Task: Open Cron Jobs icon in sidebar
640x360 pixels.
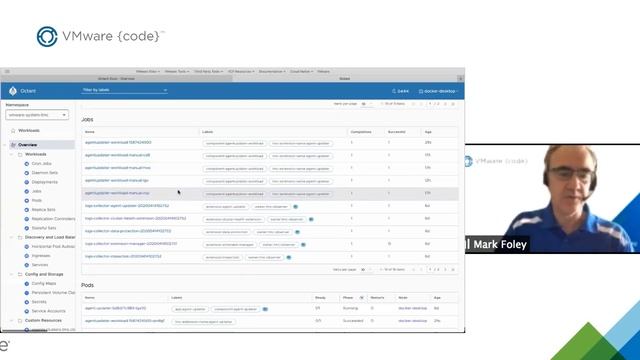Action: click(27, 164)
